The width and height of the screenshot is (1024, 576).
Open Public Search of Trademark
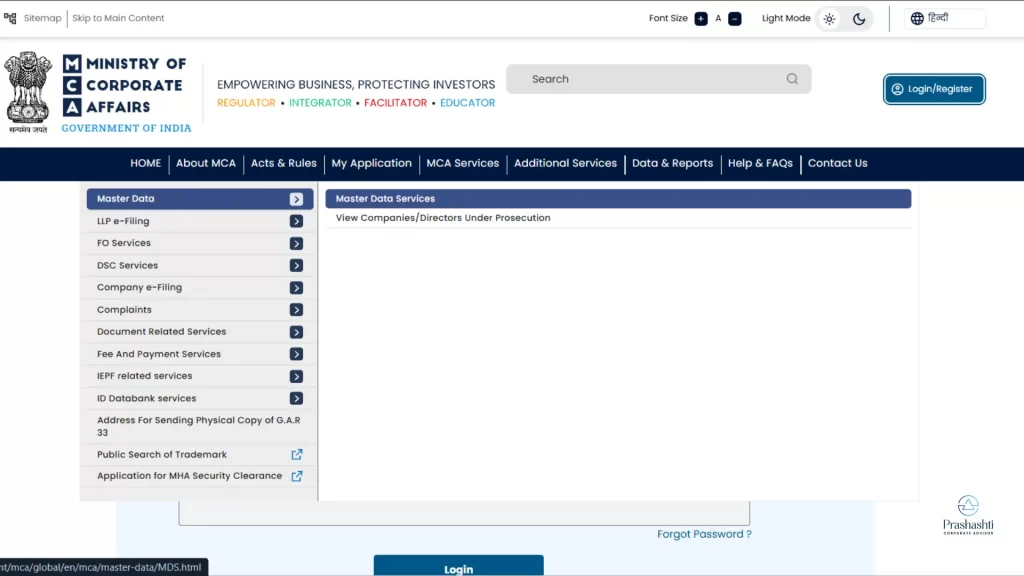pos(162,455)
